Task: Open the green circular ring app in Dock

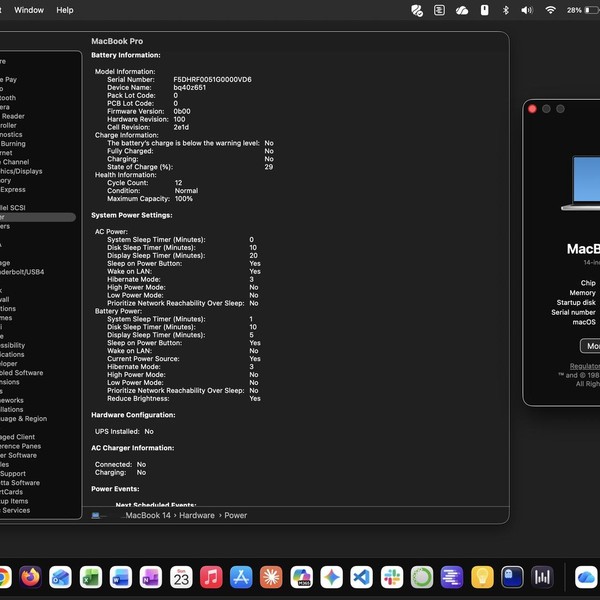Action: [422, 577]
